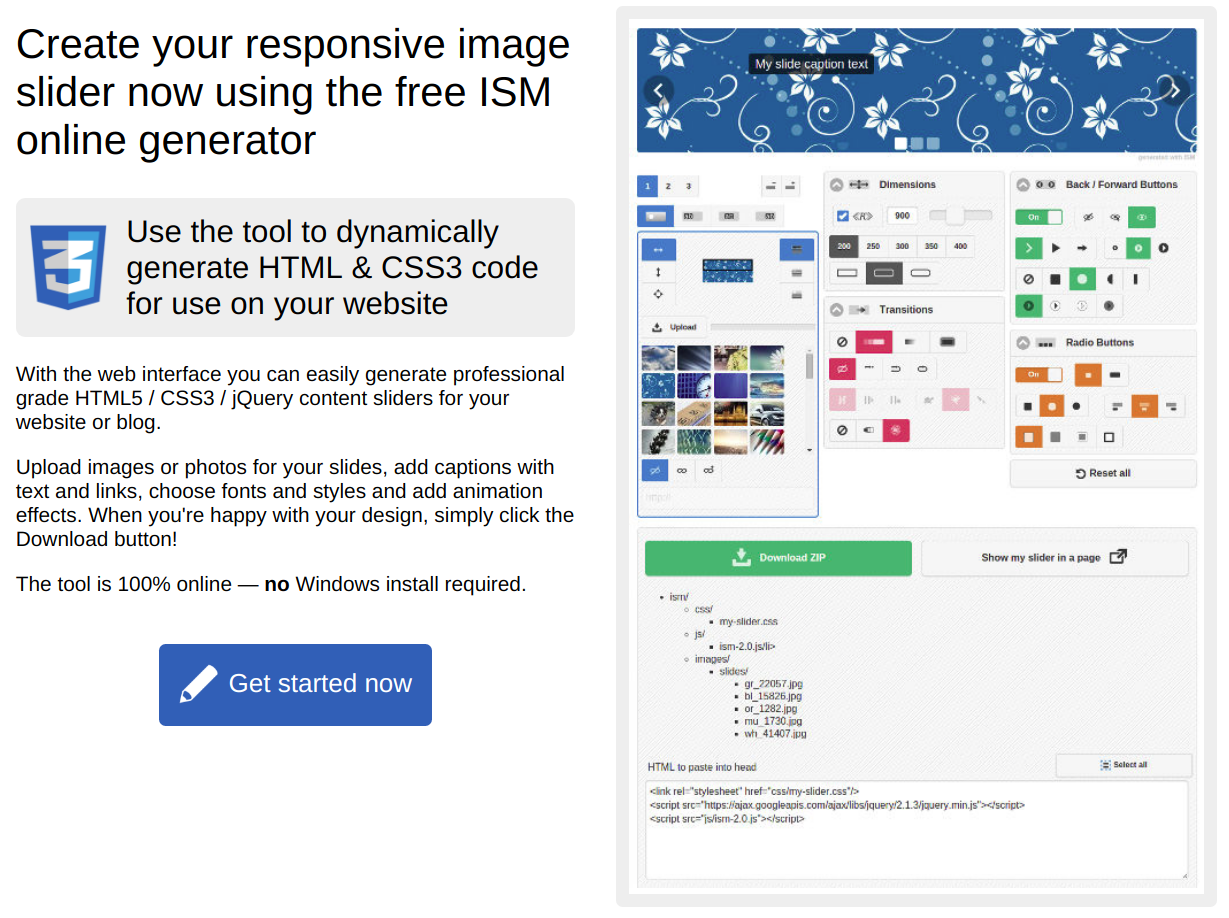
Task: Select the black dash radio button size
Action: (1115, 375)
